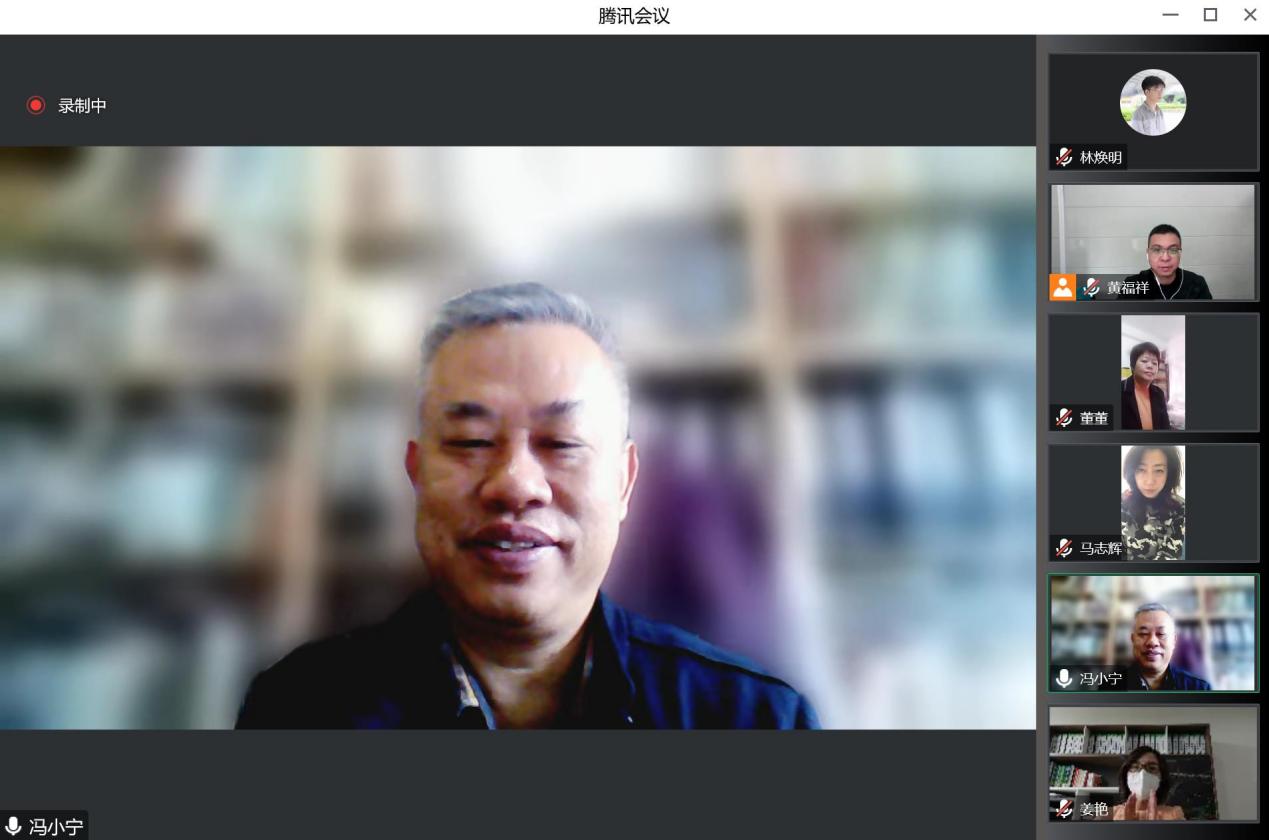Click the active mic icon in 冯小宁's sidebar tile
1269x840 pixels.
(x=1064, y=678)
